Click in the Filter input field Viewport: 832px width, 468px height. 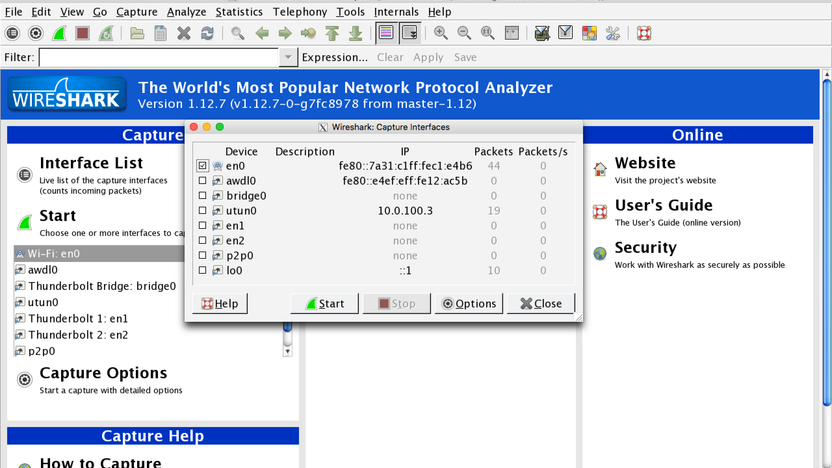tap(159, 57)
